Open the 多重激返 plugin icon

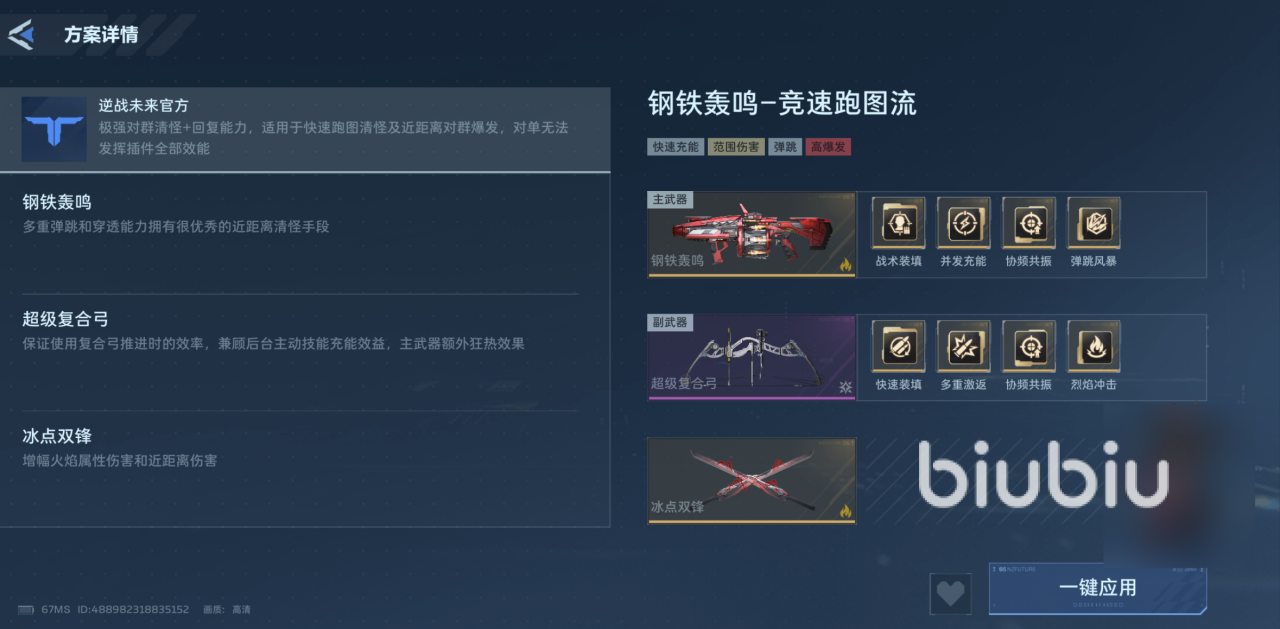[963, 346]
